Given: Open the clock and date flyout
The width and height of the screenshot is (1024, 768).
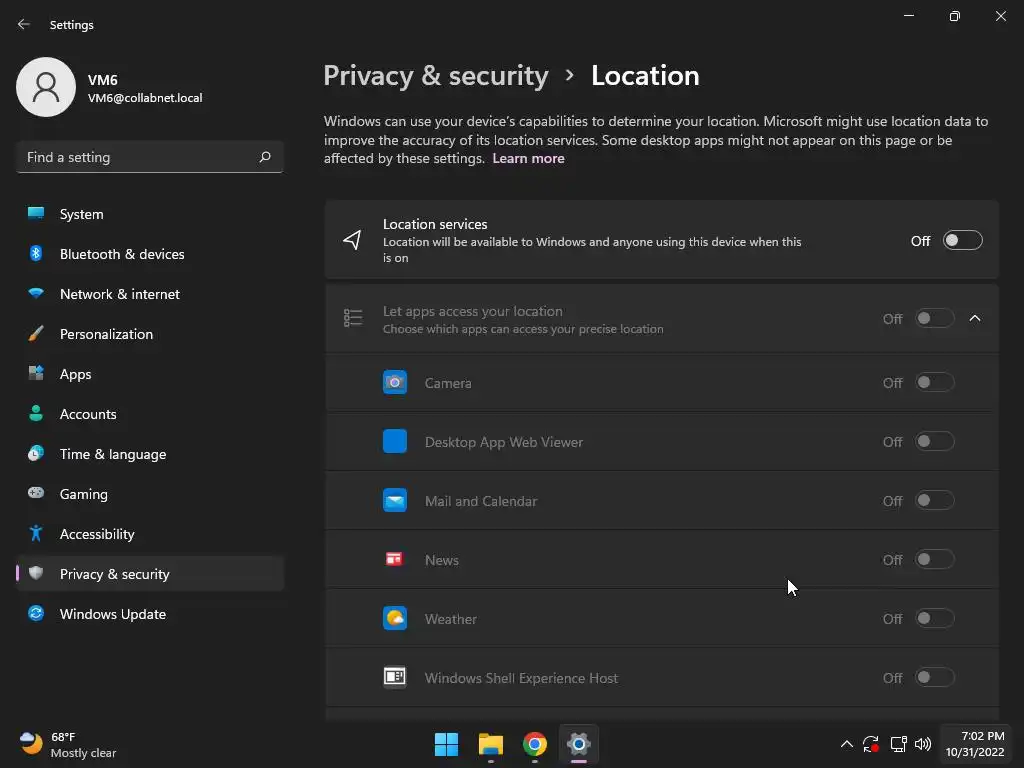Looking at the screenshot, I should coord(975,744).
